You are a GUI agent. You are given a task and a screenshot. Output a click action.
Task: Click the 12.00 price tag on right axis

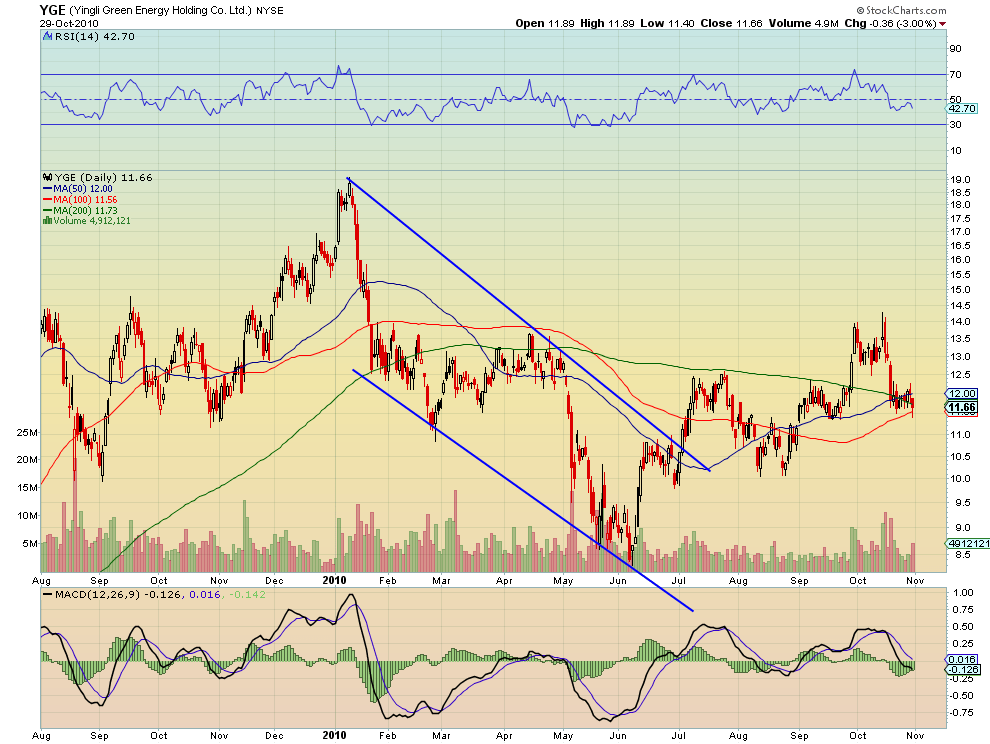click(x=962, y=393)
